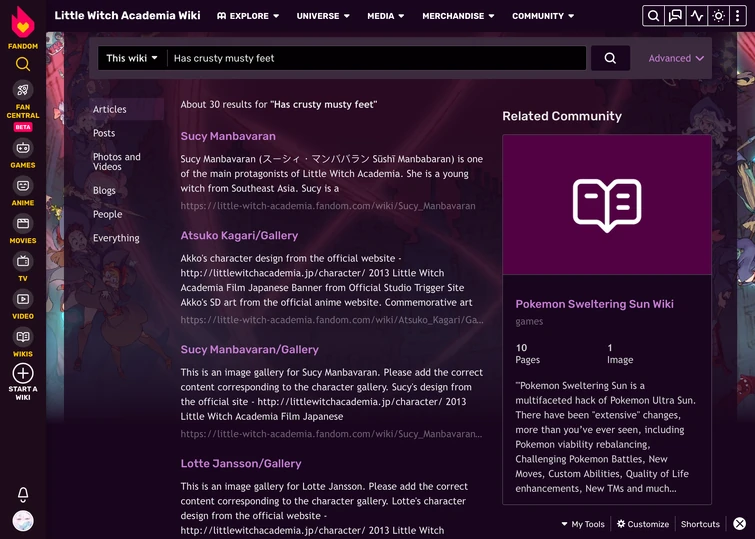Open the recent wiki activity icon
The image size is (755, 539).
pyautogui.click(x=697, y=16)
